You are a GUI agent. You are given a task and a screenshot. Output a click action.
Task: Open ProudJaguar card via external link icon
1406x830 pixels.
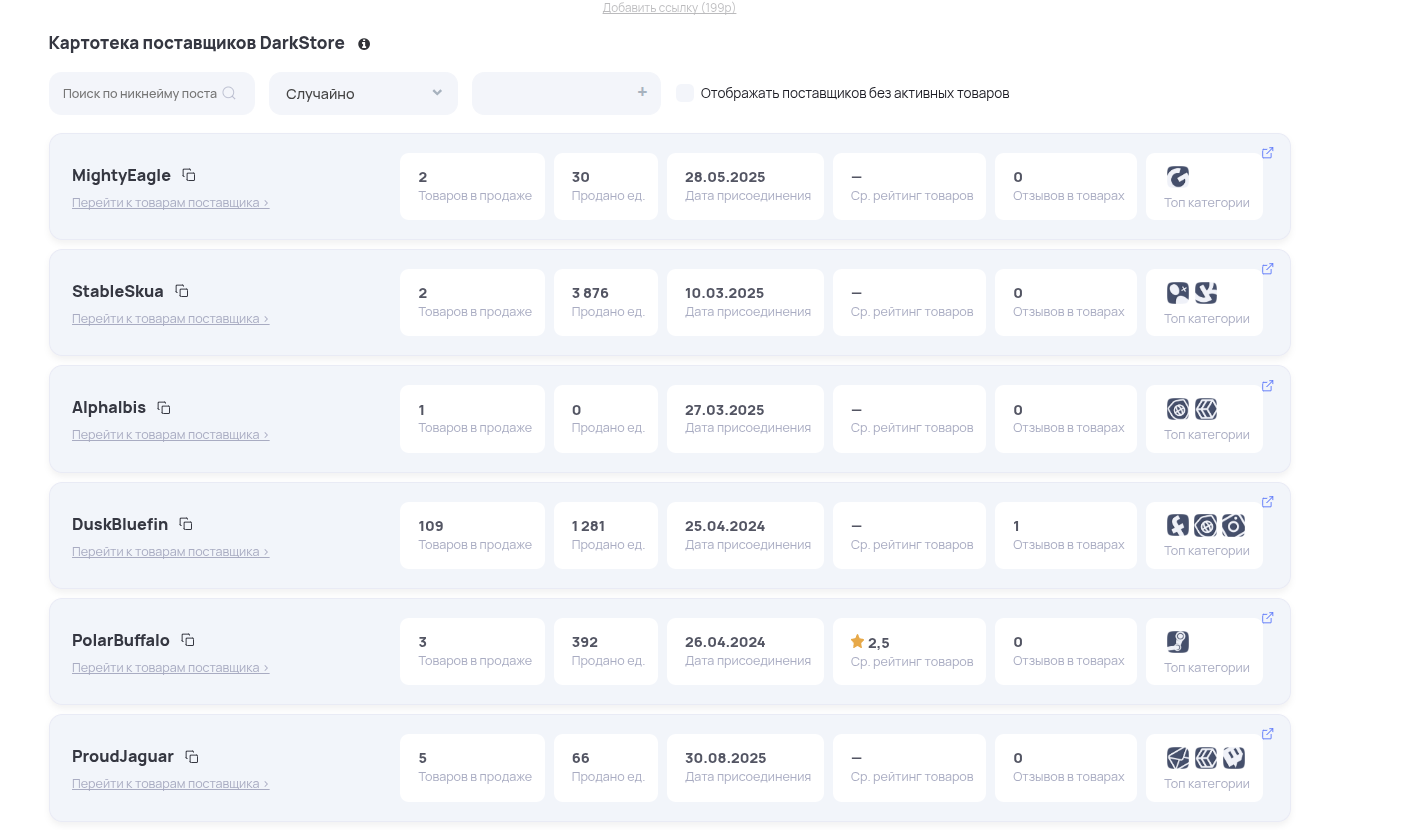point(1267,734)
